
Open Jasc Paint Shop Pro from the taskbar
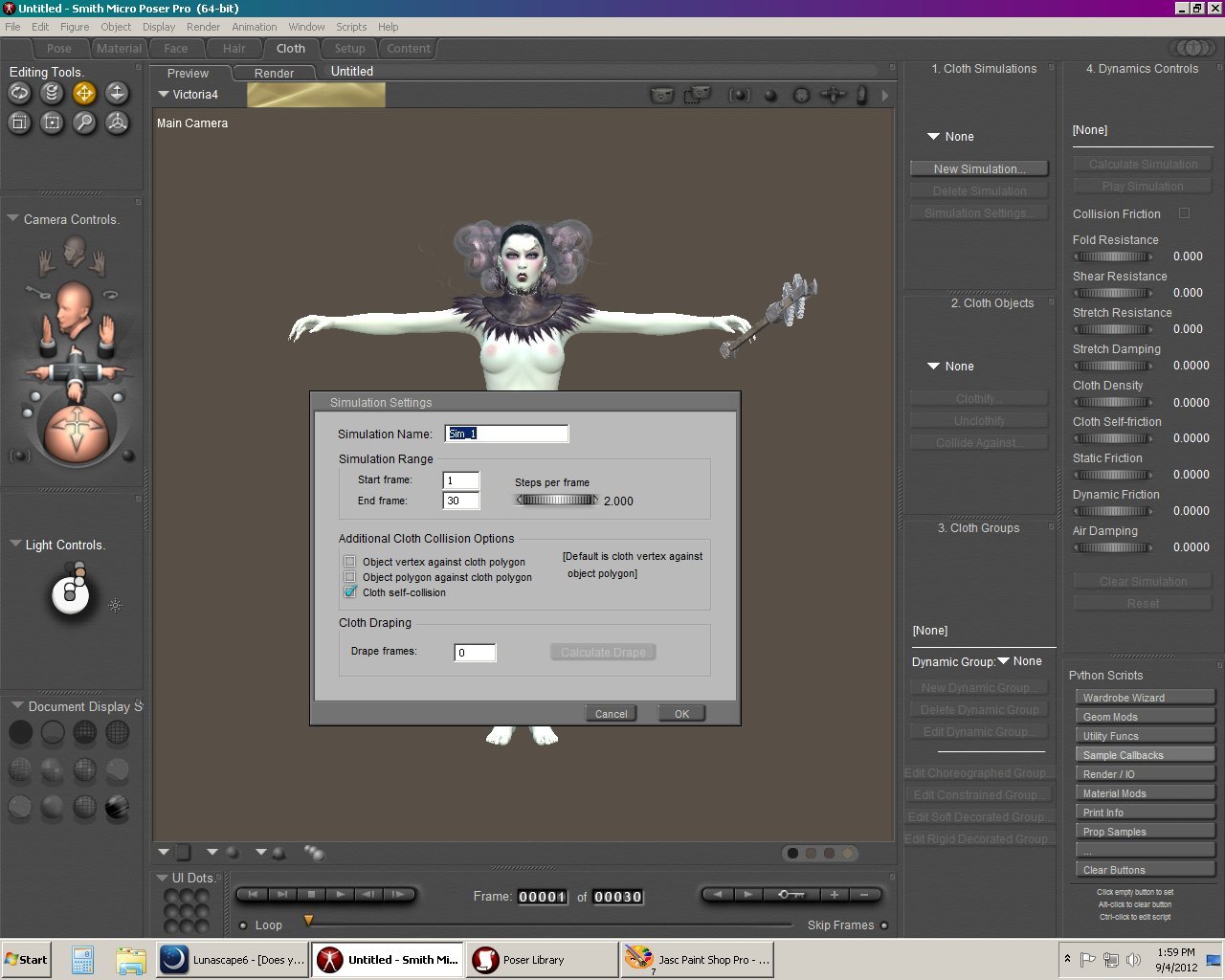click(x=698, y=960)
